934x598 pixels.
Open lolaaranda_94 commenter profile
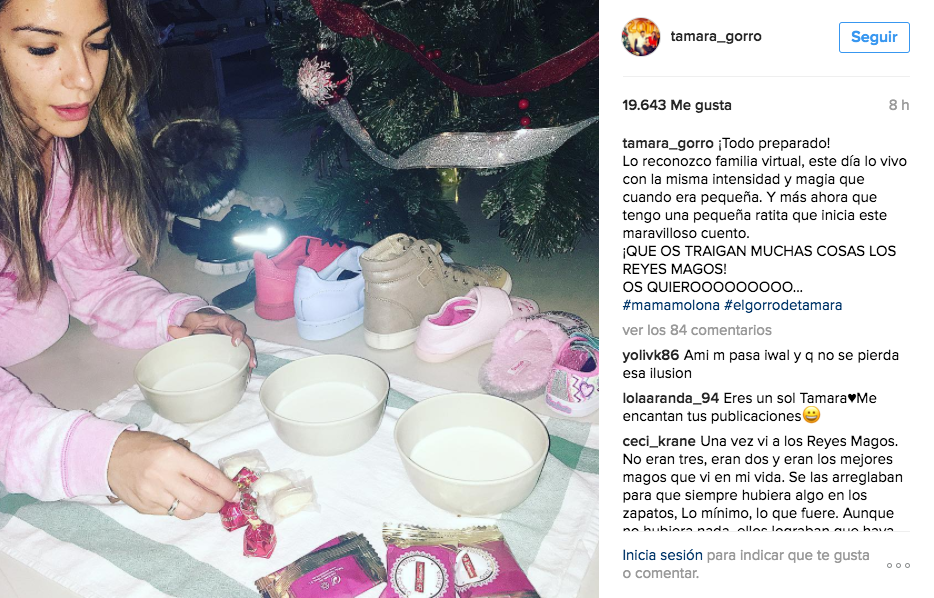click(x=671, y=398)
